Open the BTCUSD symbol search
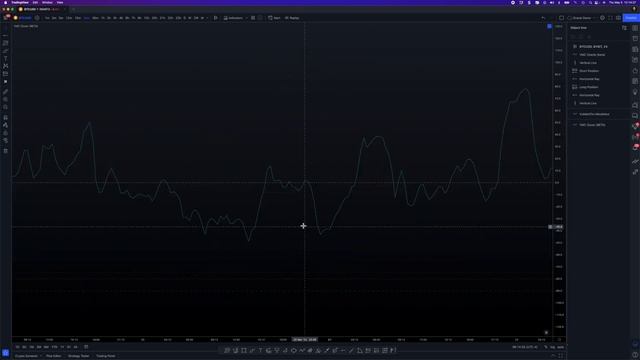Image resolution: width=640 pixels, height=360 pixels. click(23, 18)
